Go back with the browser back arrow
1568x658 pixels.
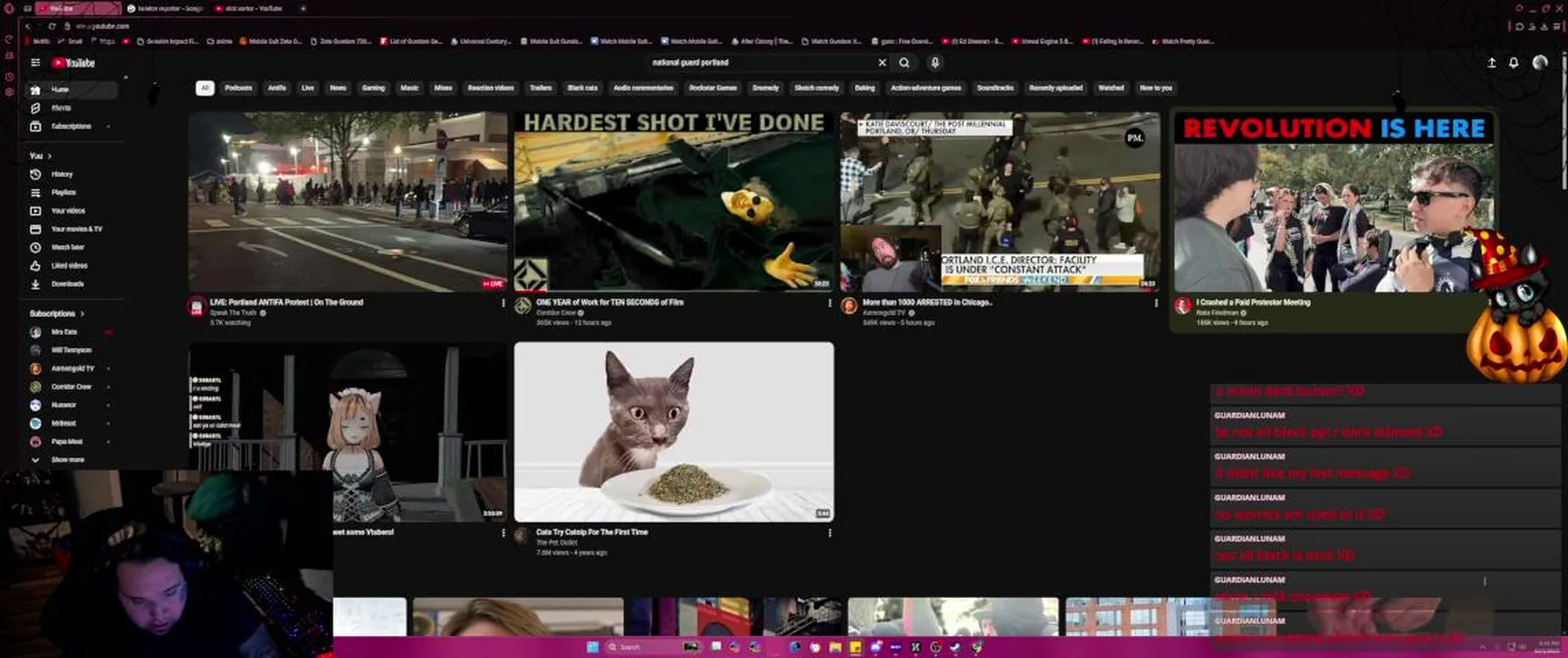tap(27, 27)
